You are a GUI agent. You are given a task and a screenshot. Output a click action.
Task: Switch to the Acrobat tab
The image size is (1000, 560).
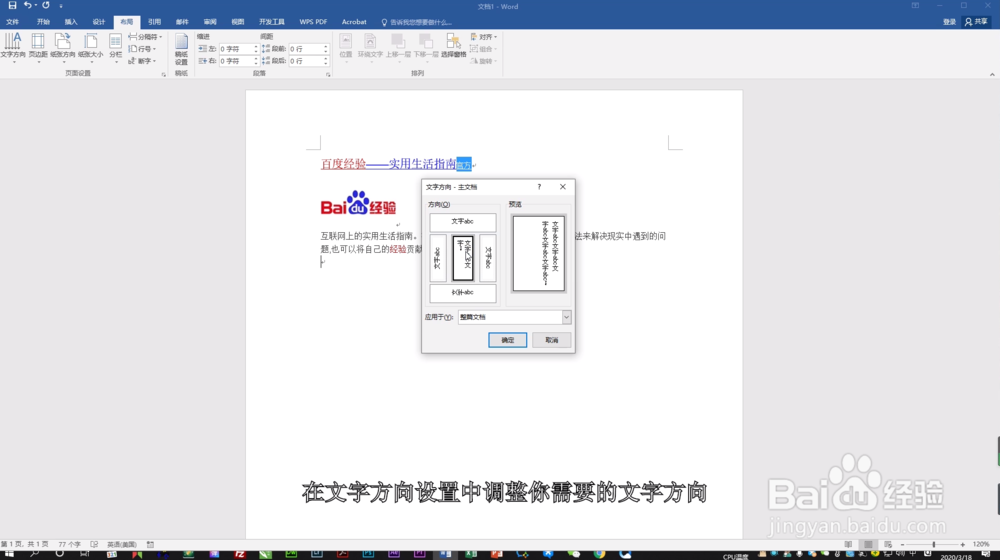[354, 22]
